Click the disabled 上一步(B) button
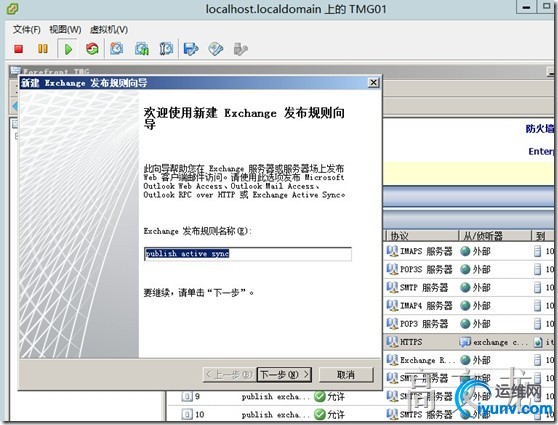This screenshot has width=558, height=425. pos(229,375)
